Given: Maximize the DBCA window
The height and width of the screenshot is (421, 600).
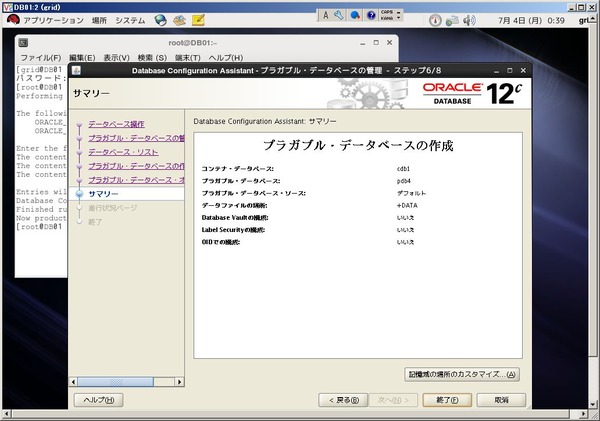Looking at the screenshot, I should click(510, 71).
